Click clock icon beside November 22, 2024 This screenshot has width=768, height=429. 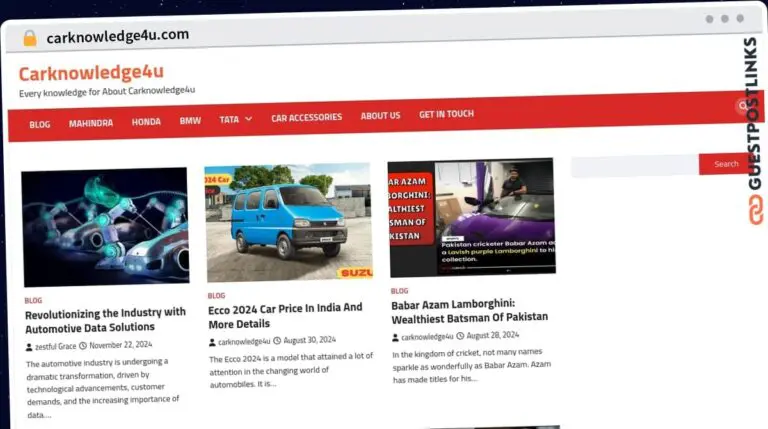[83, 346]
